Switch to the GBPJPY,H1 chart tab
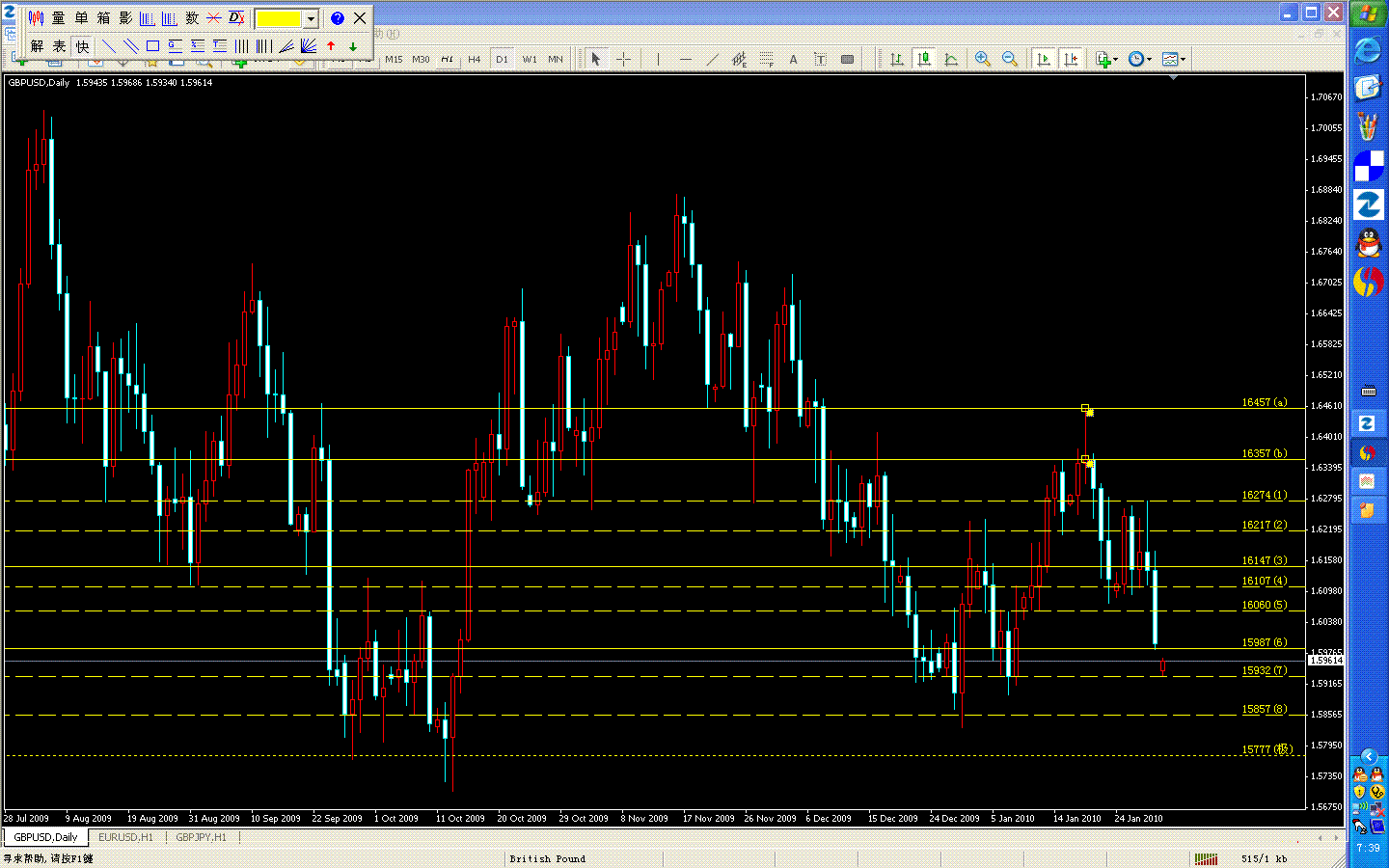Screen dimensions: 1389x868 [x=201, y=837]
